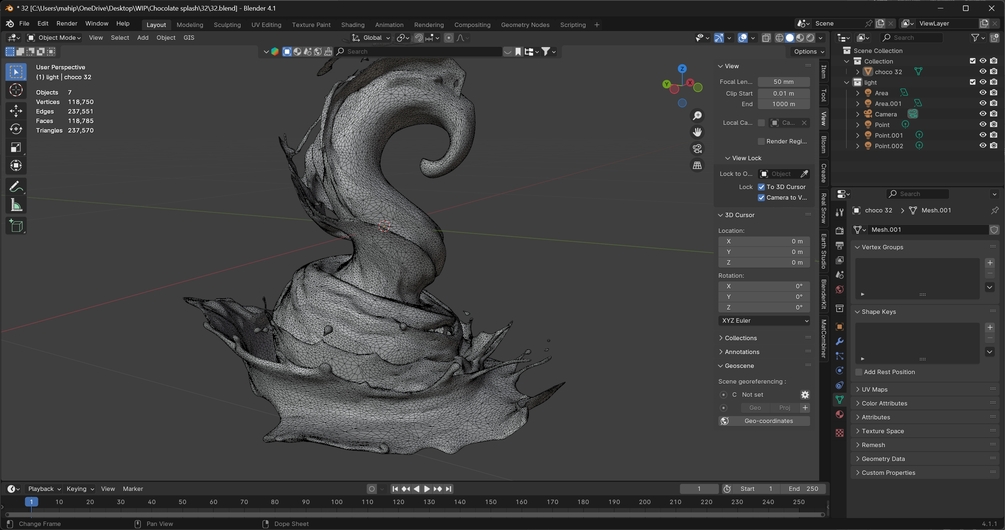
Task: Click the zoom magnifier viewport gizmo
Action: point(697,116)
